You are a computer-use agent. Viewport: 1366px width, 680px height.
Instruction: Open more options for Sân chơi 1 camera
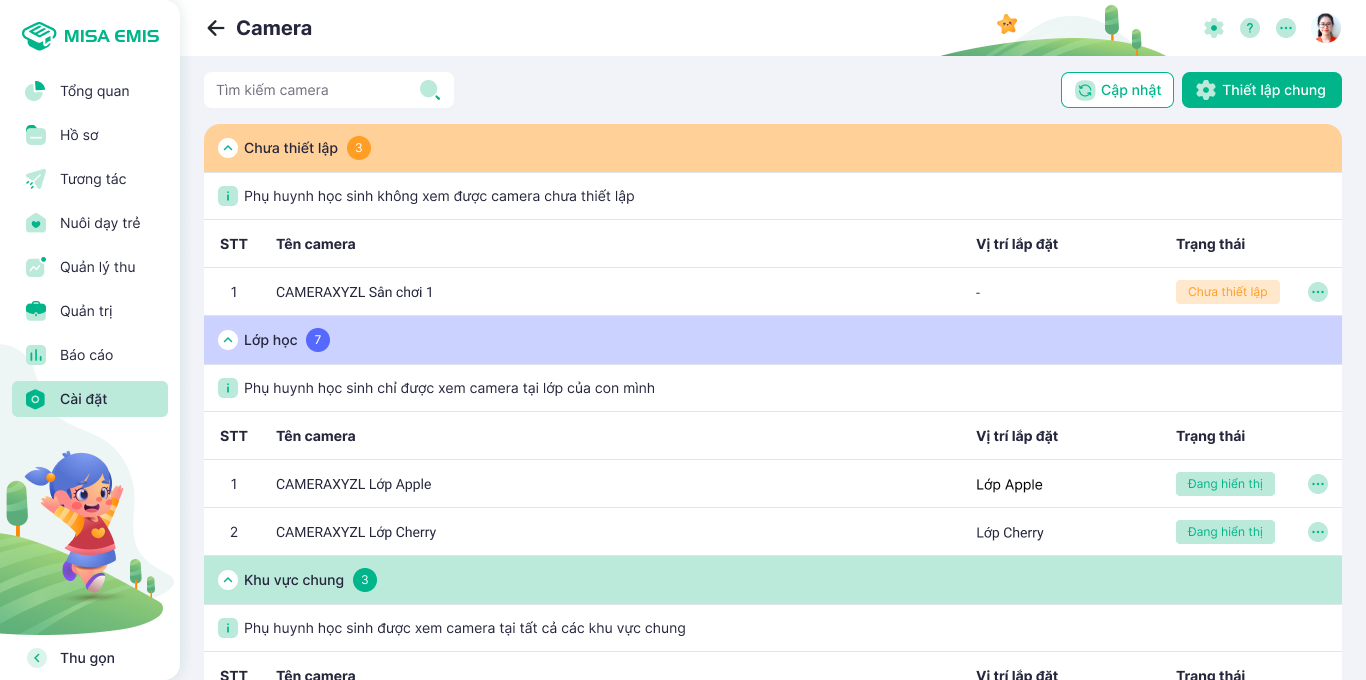tap(1318, 292)
